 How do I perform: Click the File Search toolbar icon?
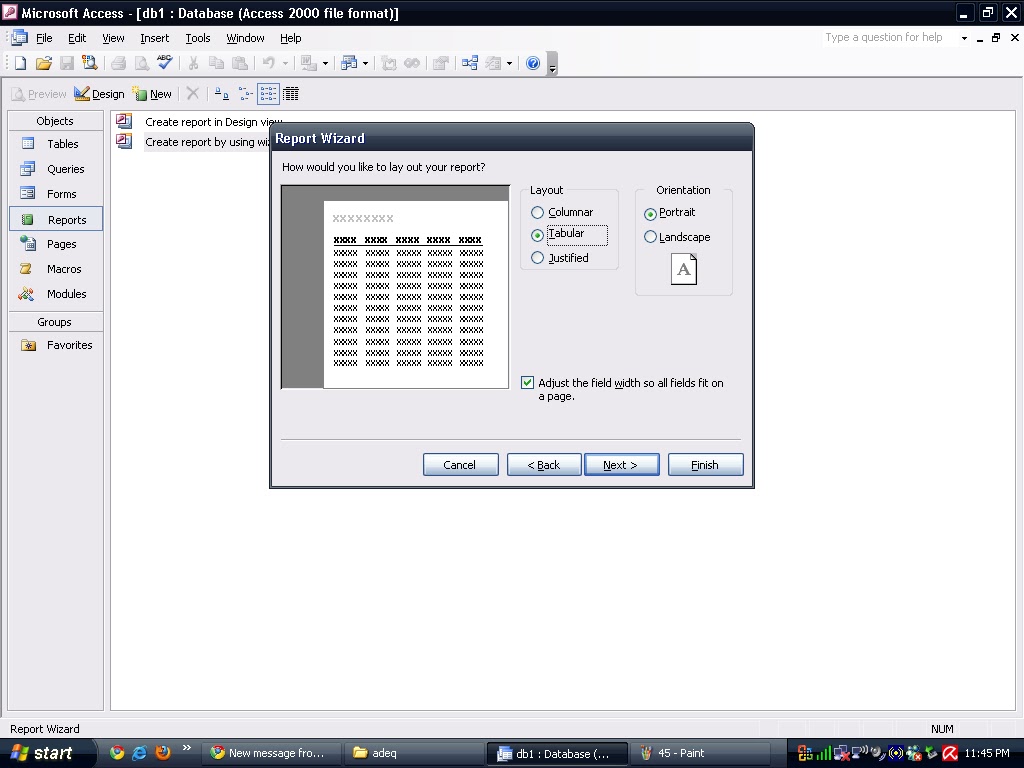click(x=89, y=63)
